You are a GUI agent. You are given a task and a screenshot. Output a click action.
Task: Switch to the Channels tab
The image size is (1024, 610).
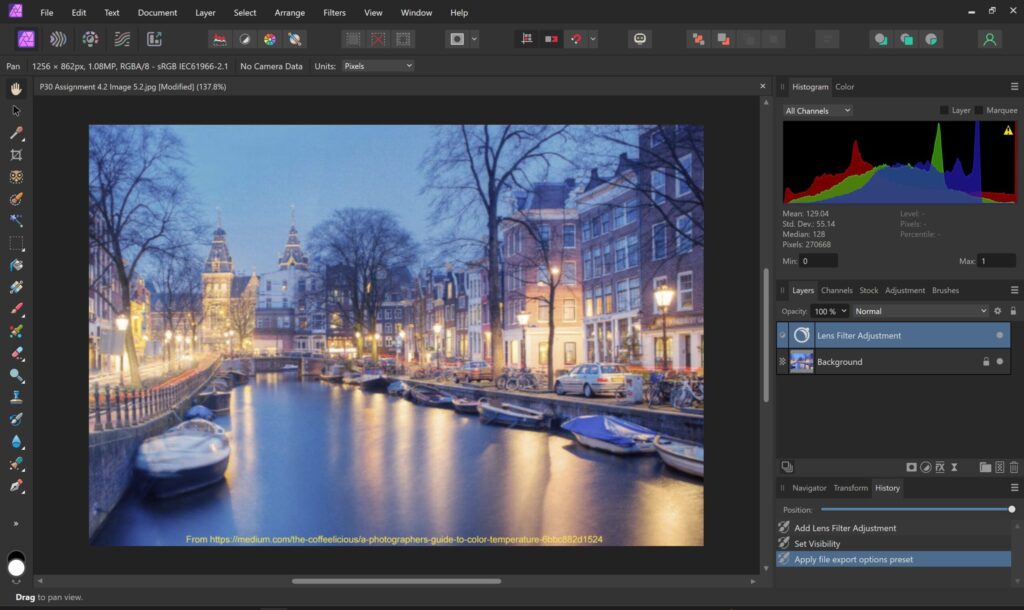(836, 290)
